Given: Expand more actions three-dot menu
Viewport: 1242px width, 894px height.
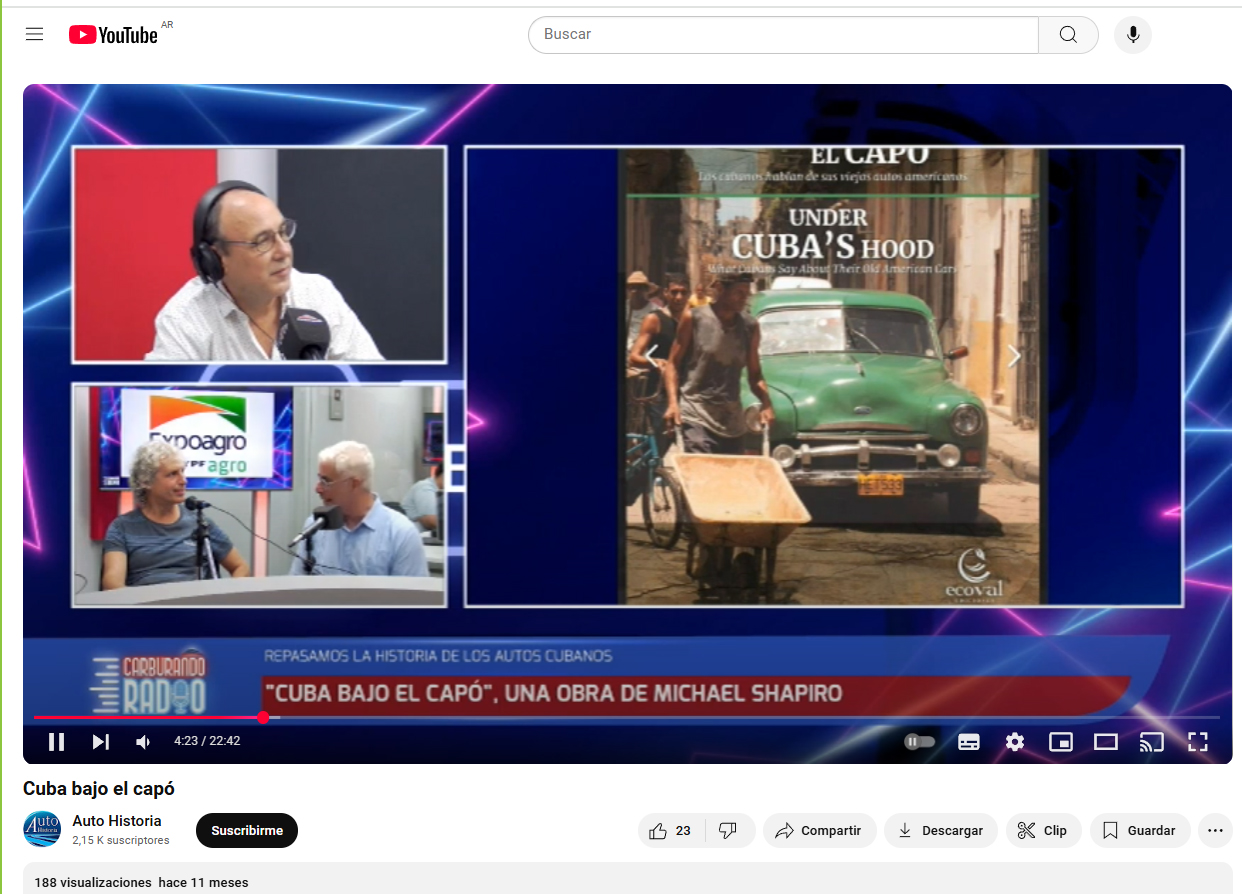Looking at the screenshot, I should pos(1215,831).
